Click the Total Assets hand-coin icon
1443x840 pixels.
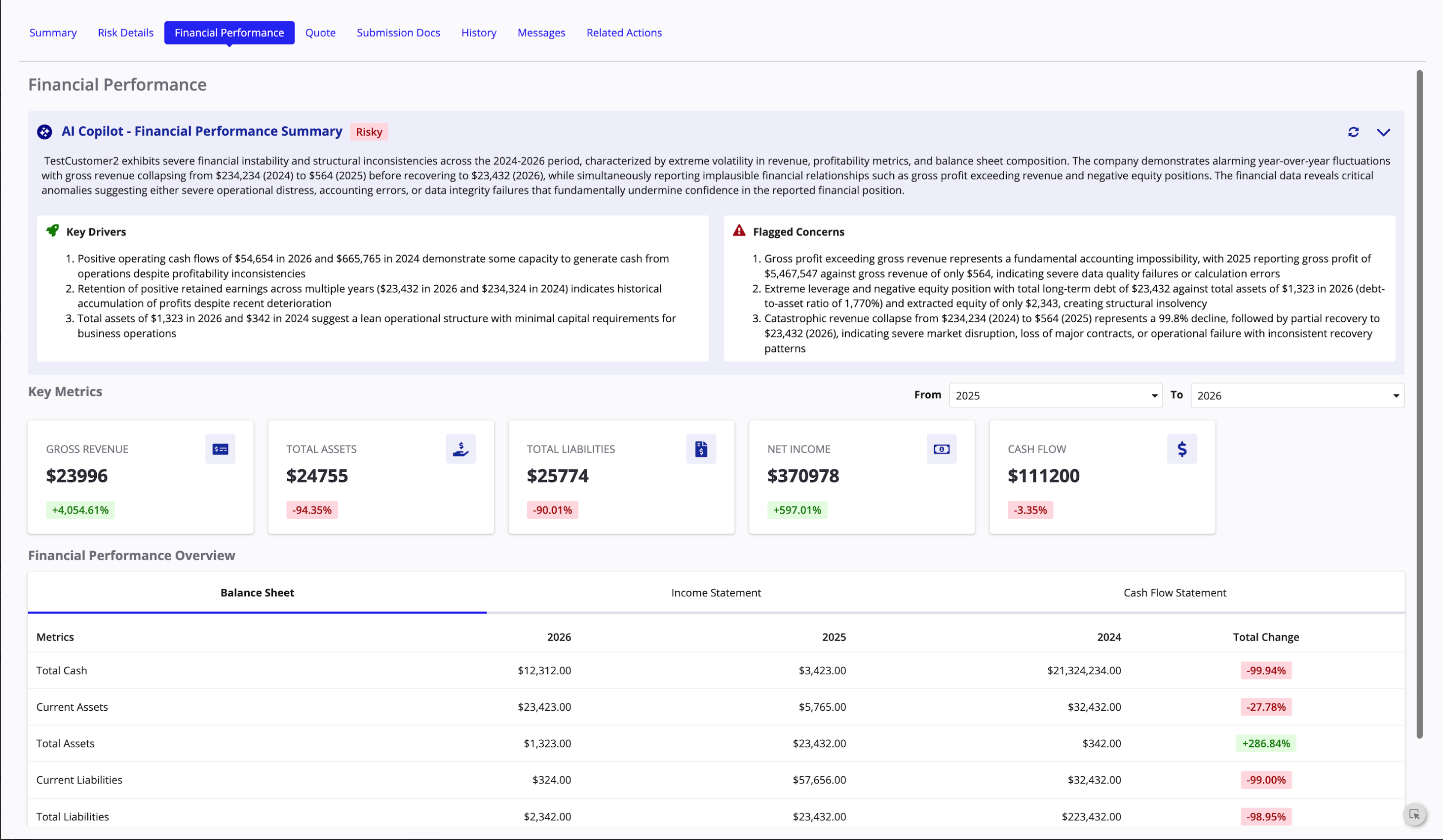pyautogui.click(x=461, y=449)
